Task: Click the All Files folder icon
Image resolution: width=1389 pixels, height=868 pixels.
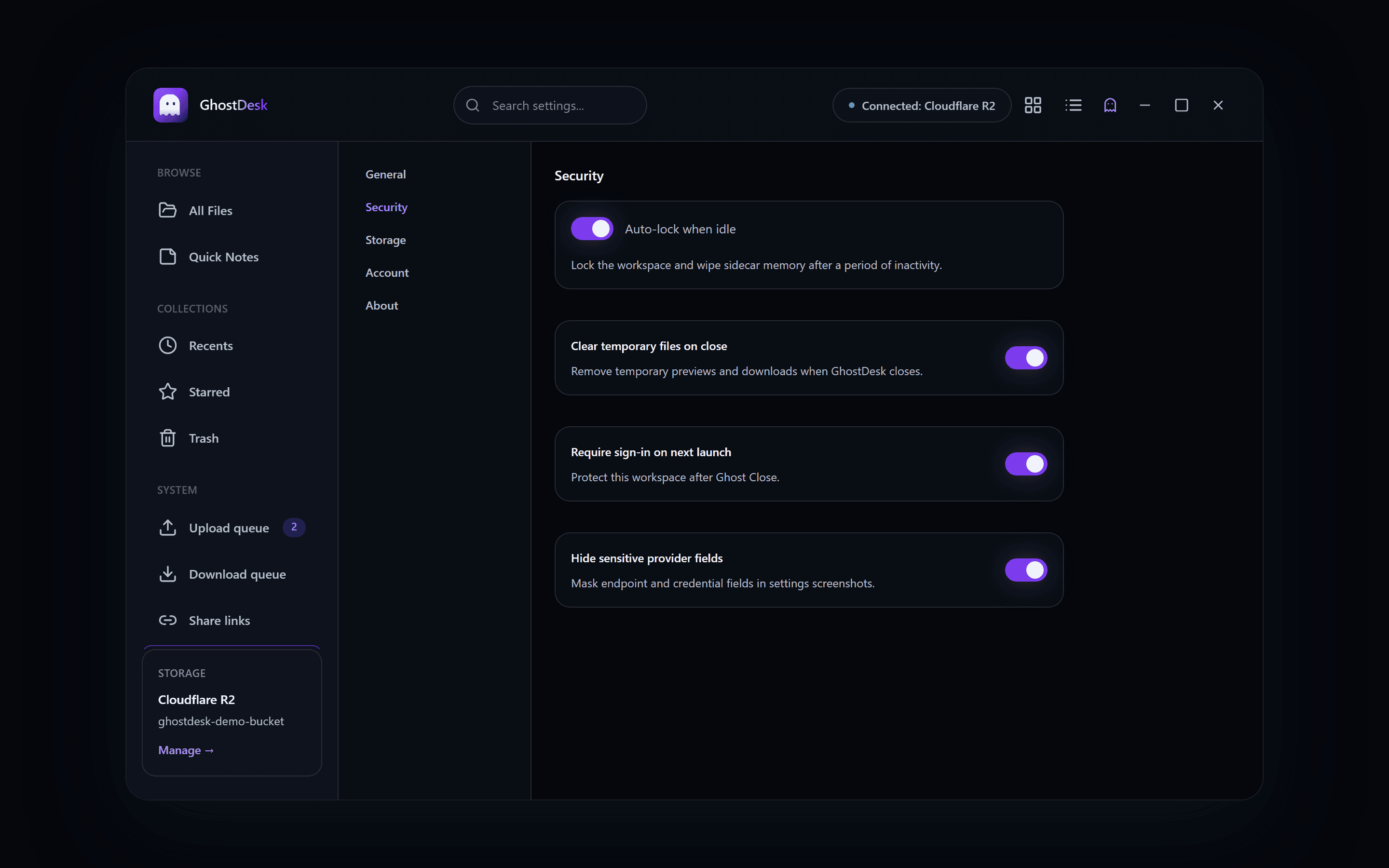Action: (168, 210)
